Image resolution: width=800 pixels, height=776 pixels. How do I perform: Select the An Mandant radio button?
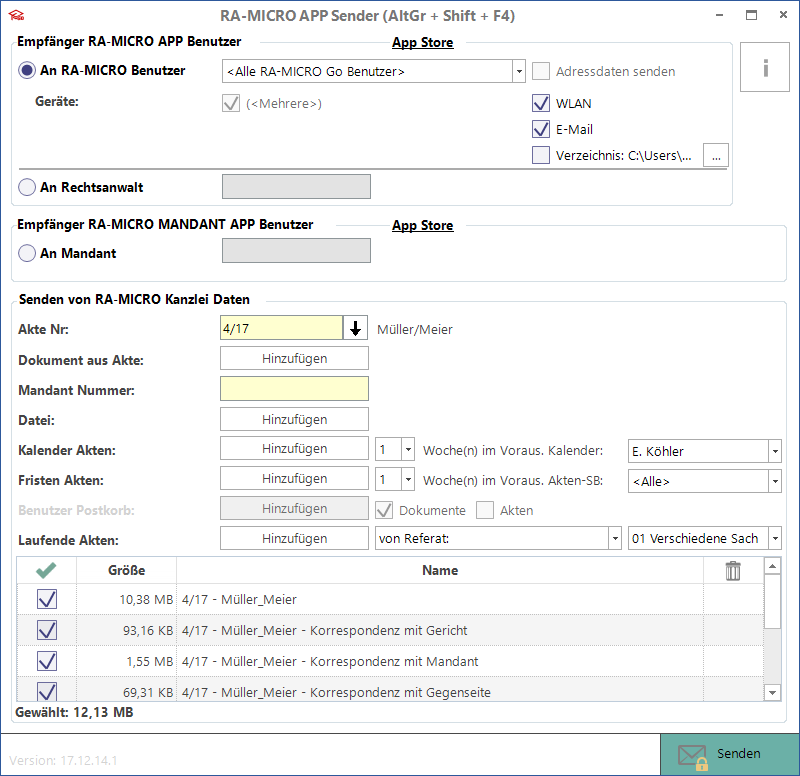click(x=27, y=253)
